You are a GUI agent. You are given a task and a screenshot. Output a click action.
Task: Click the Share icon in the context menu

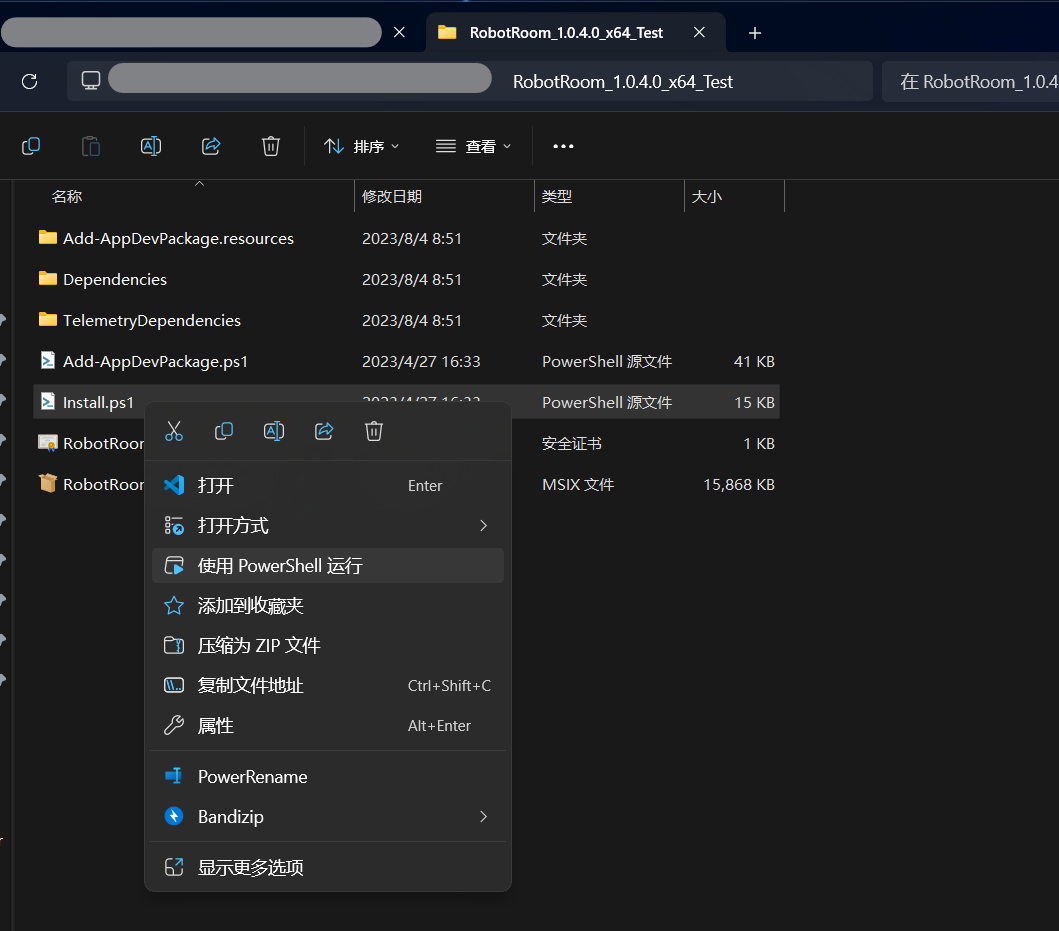coord(324,431)
